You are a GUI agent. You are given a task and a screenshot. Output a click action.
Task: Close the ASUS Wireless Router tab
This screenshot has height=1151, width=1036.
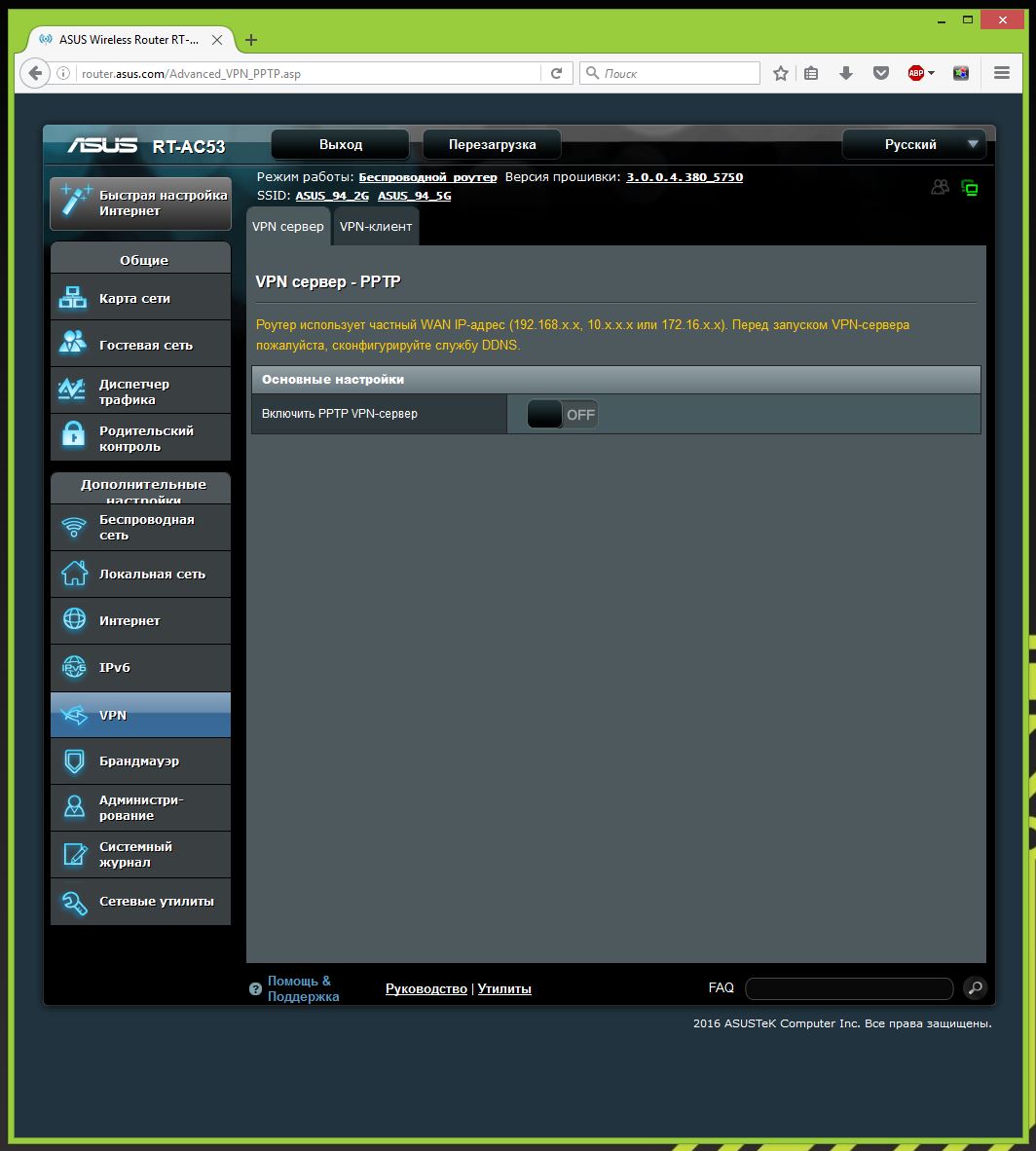coord(217,40)
